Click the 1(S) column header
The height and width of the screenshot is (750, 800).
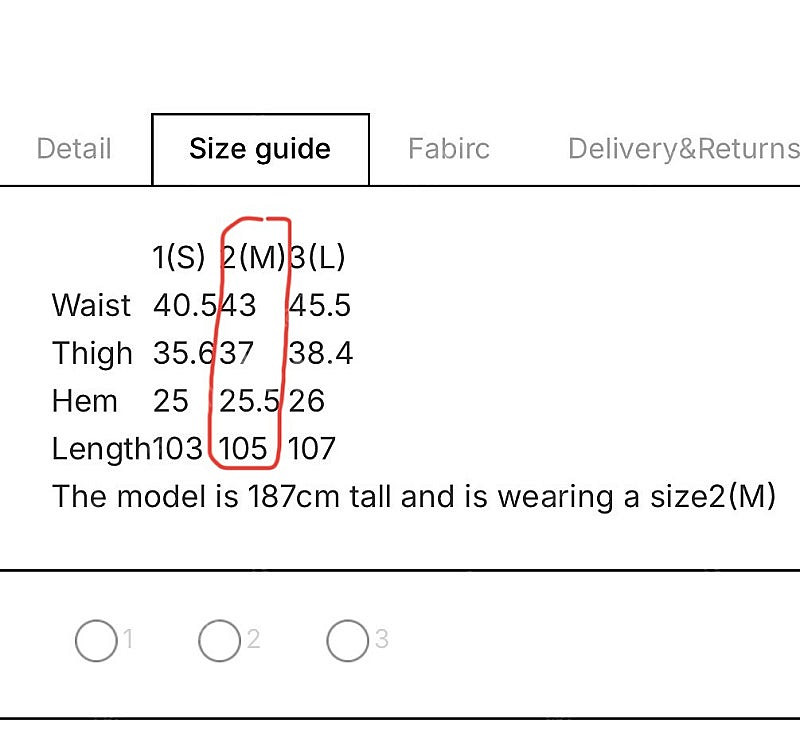[179, 257]
